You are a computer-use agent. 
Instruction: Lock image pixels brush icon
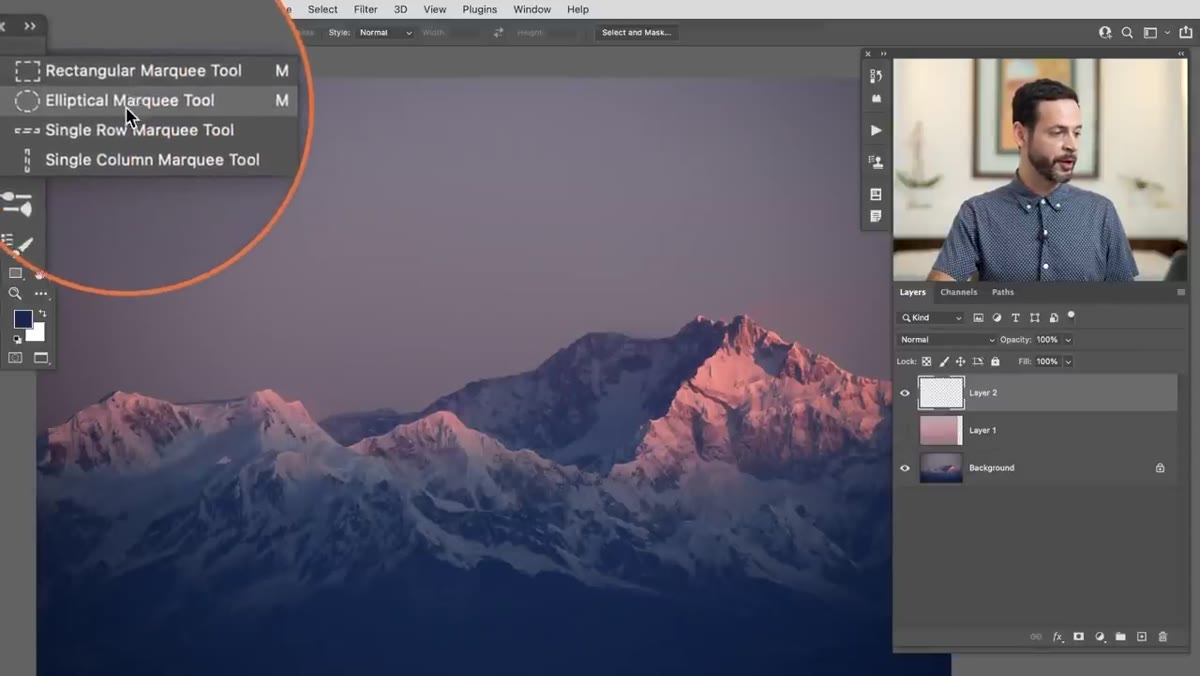(x=944, y=362)
